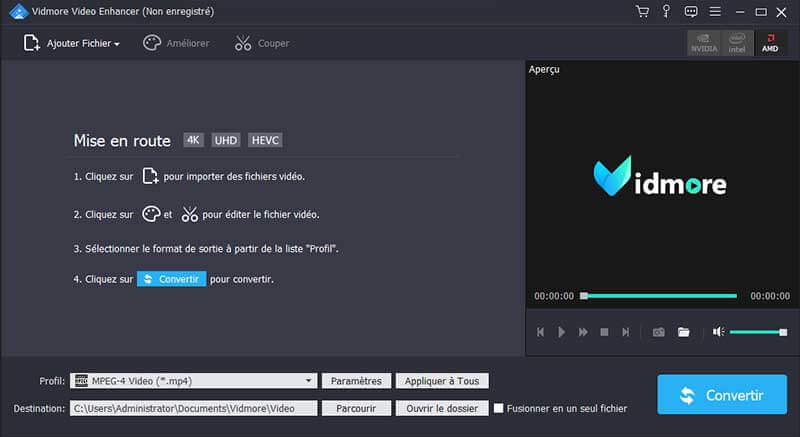The height and width of the screenshot is (437, 800).
Task: Click the Parcourir button
Action: coord(356,408)
